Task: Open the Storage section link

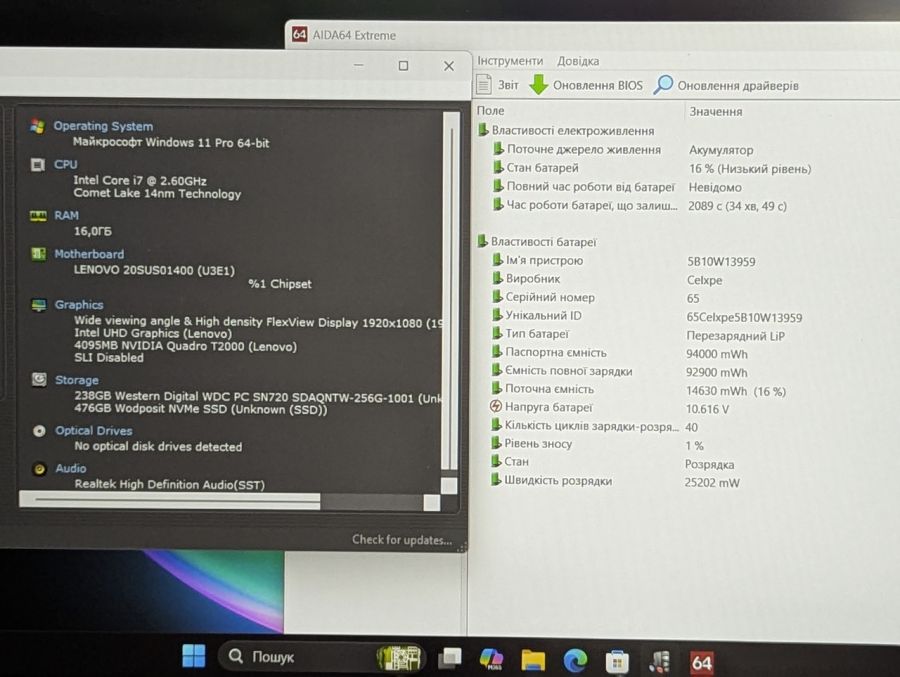Action: tap(76, 380)
